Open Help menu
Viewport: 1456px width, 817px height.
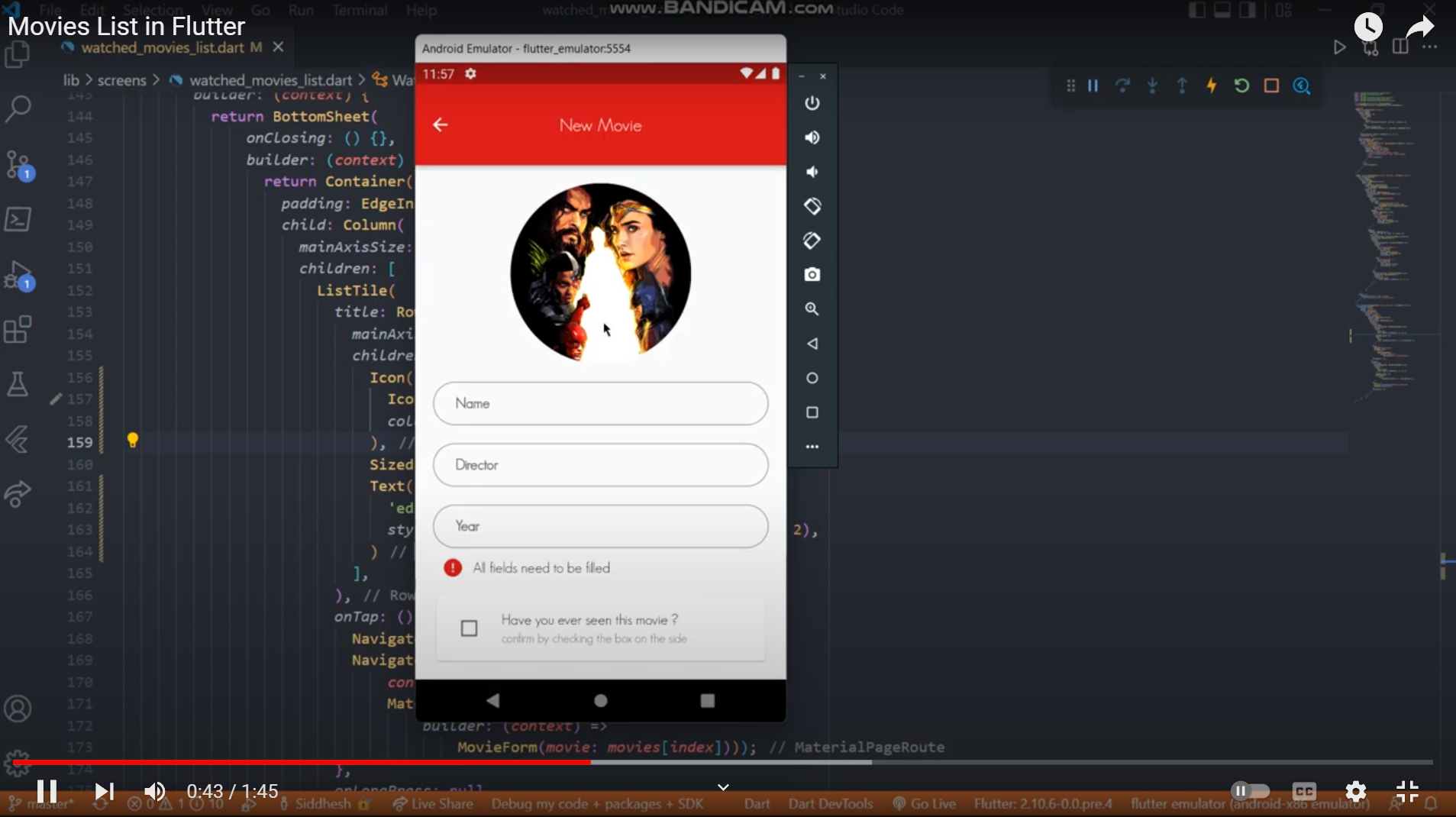421,10
